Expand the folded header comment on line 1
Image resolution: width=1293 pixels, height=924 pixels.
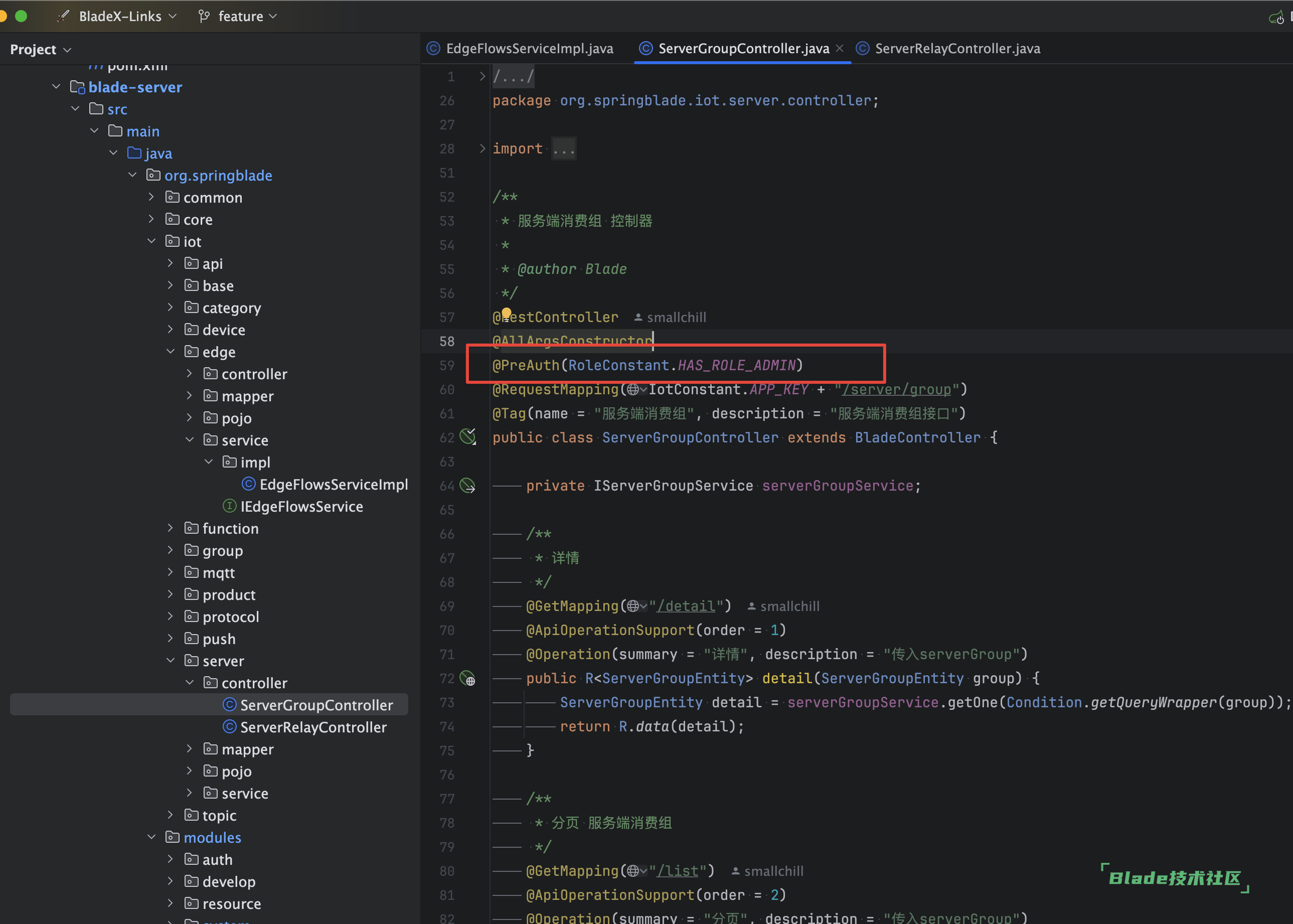(482, 76)
